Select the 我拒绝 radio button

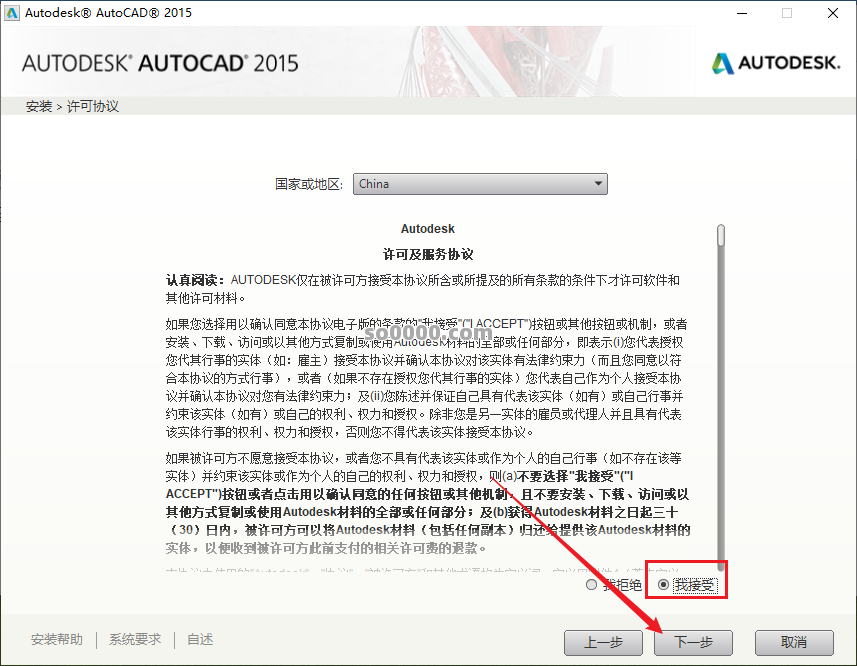(591, 586)
